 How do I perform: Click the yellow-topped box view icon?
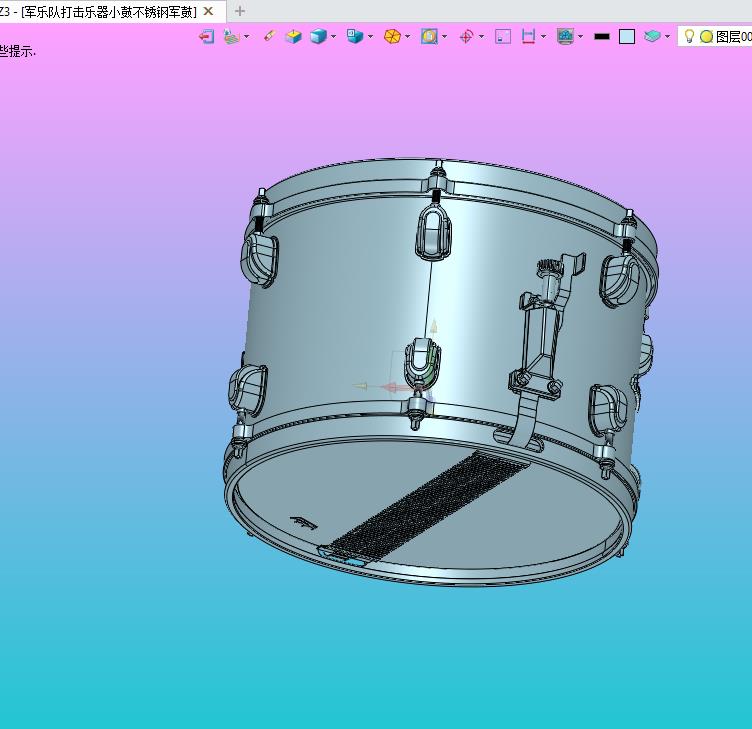(x=293, y=36)
